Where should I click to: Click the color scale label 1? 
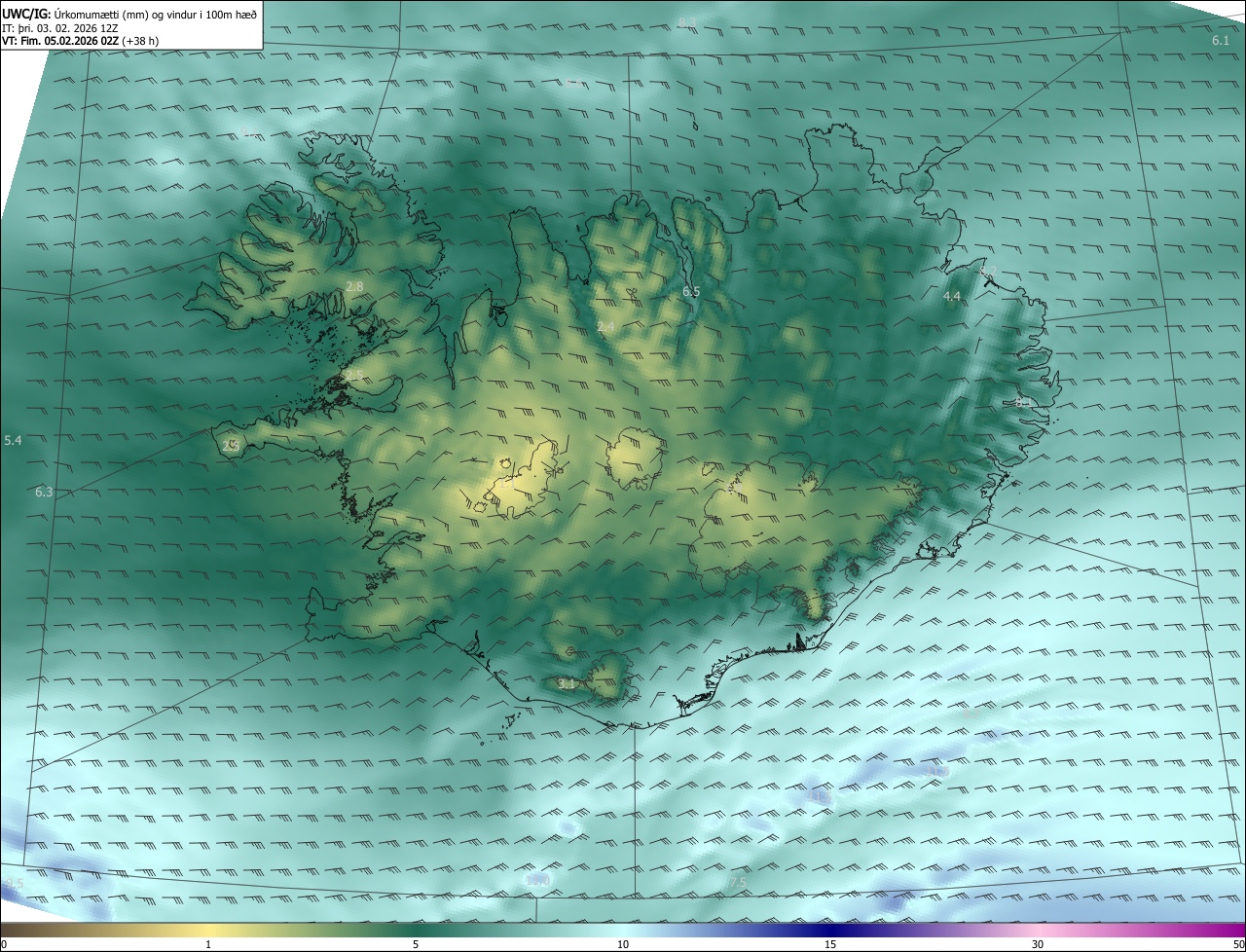coord(208,944)
